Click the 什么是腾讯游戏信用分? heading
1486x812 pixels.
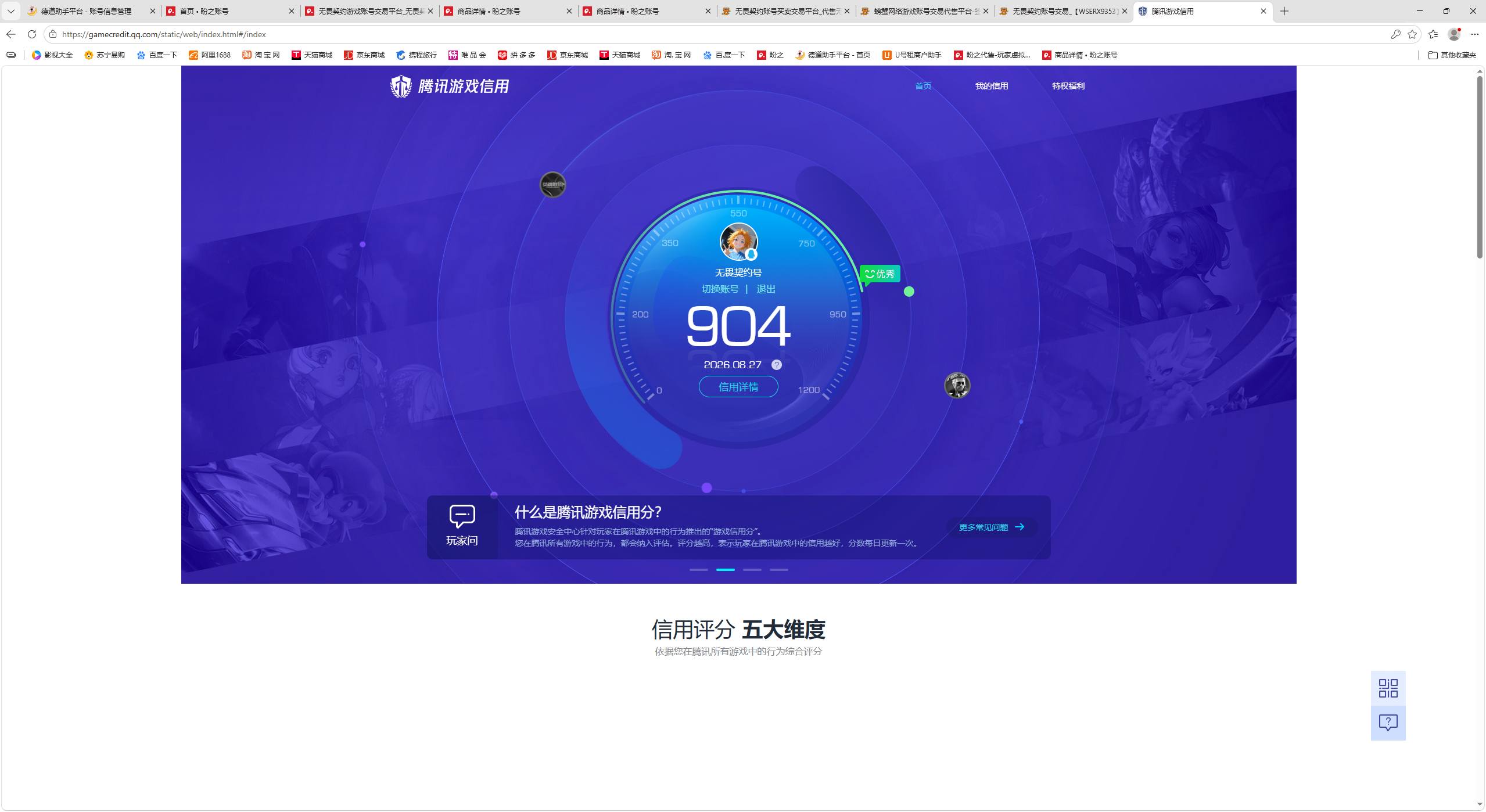588,512
